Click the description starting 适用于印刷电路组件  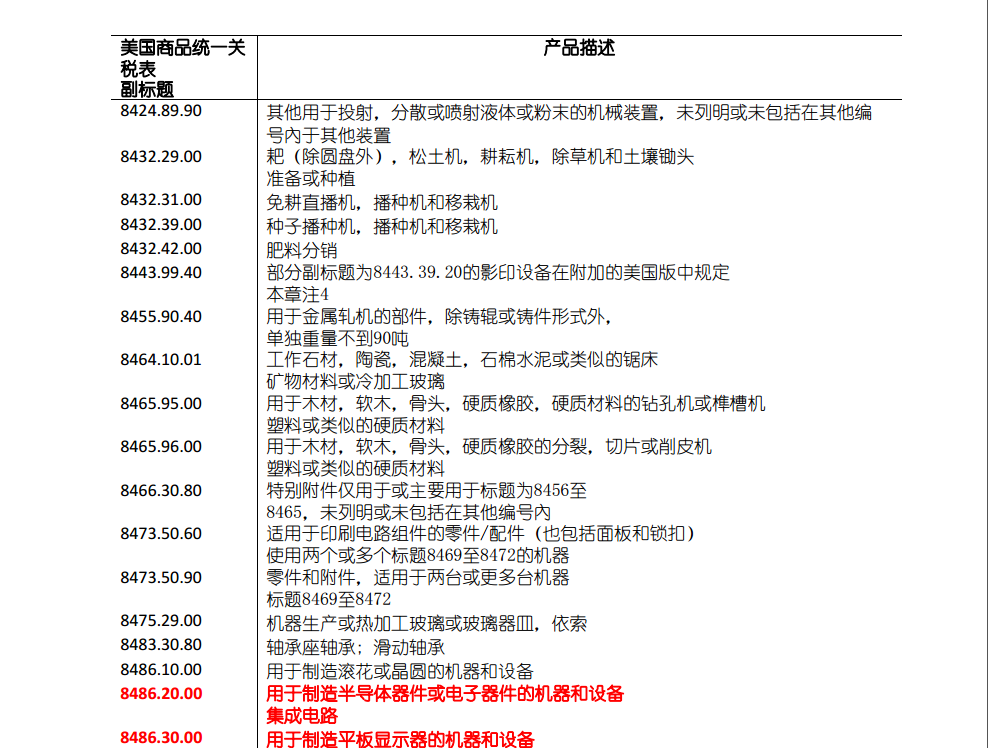click(x=480, y=534)
